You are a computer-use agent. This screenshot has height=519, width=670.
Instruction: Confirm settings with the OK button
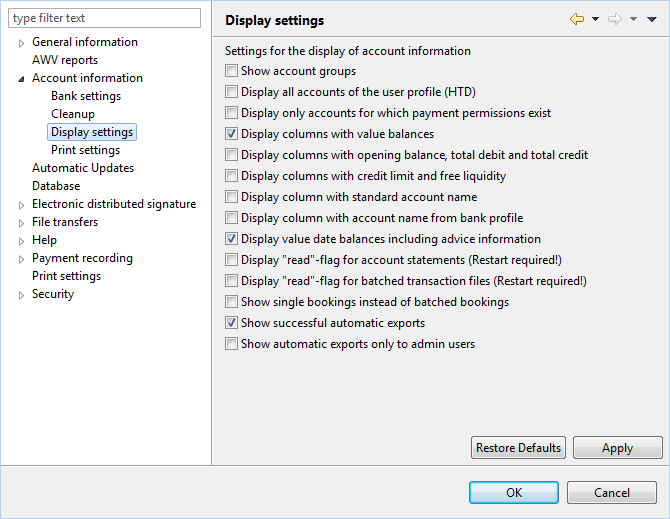point(514,493)
